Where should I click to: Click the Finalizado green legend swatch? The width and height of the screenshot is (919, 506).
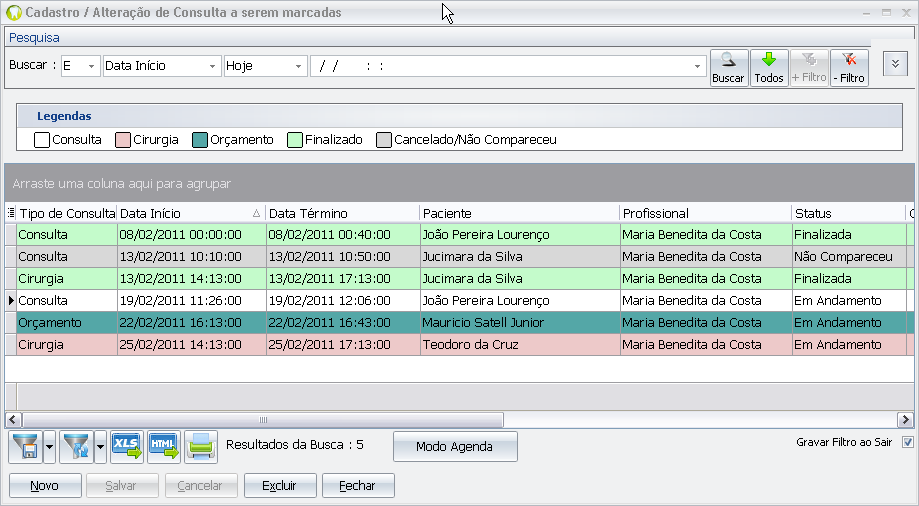click(x=295, y=140)
